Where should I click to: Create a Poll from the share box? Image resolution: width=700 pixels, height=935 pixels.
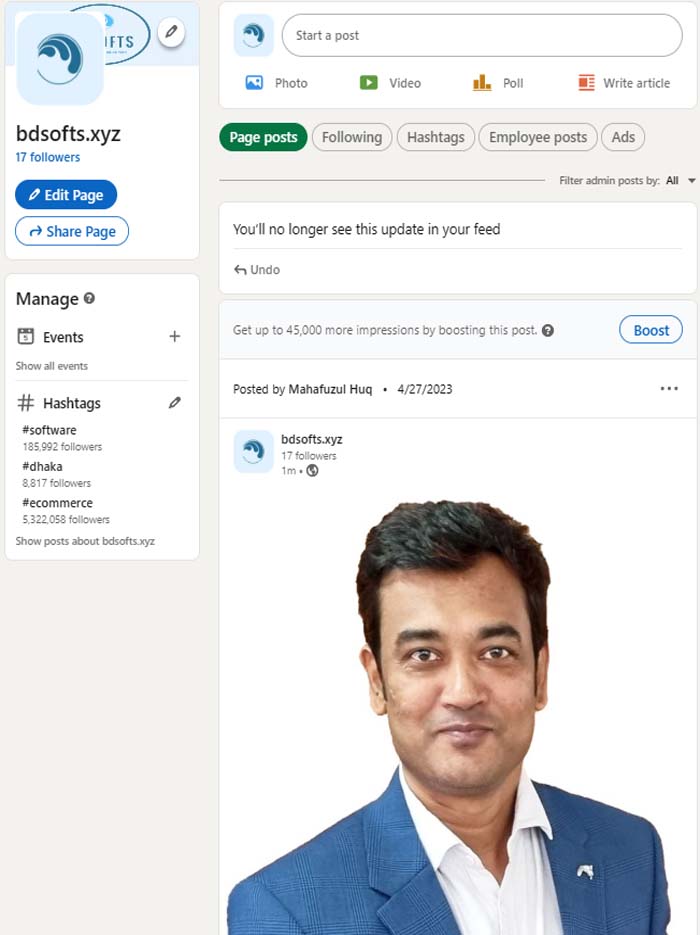497,83
